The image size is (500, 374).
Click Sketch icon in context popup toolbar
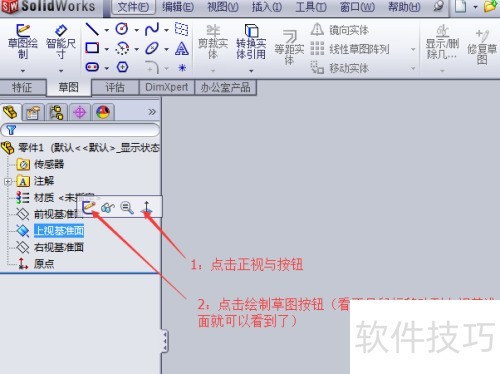(89, 207)
